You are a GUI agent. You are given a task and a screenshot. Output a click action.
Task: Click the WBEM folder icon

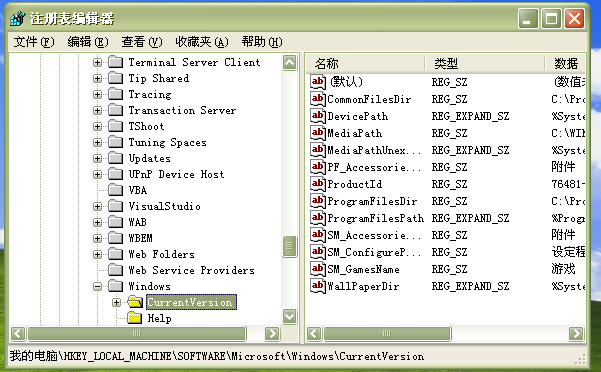(115, 238)
